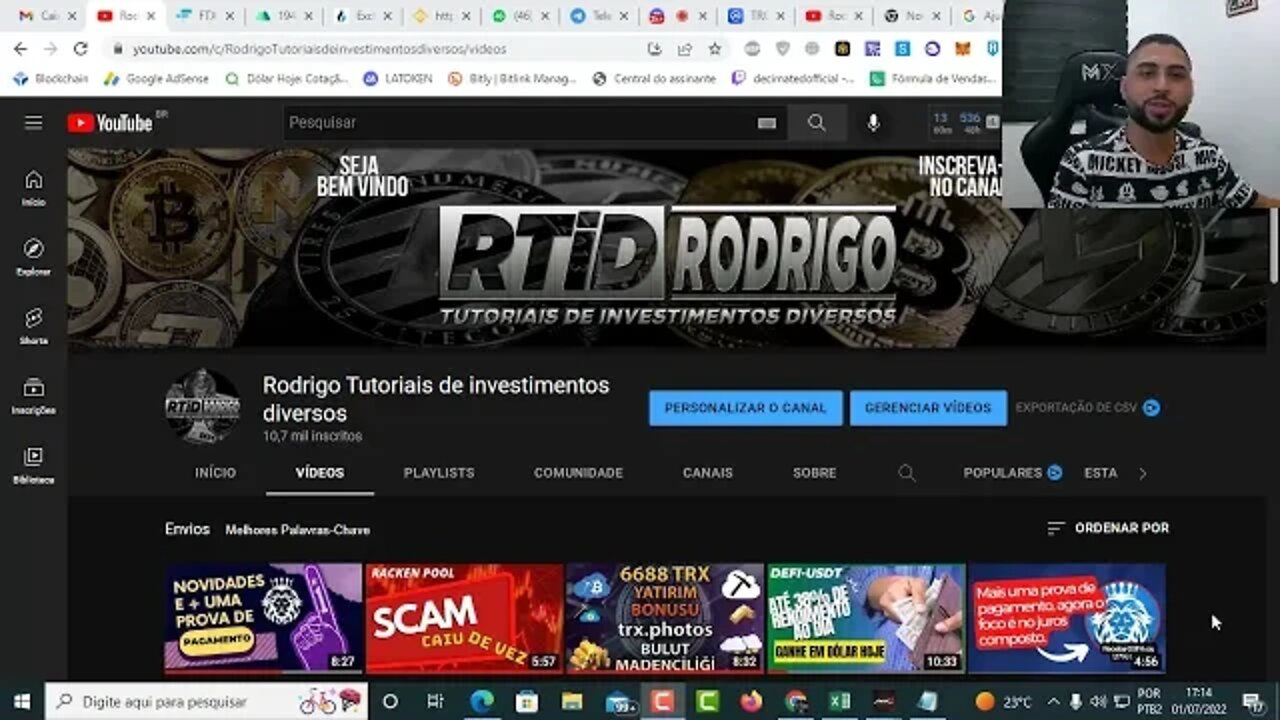Image resolution: width=1280 pixels, height=720 pixels.
Task: Open the Comunidade tab
Action: click(x=578, y=473)
